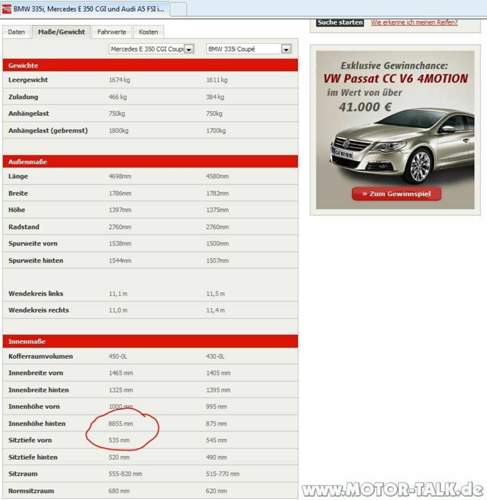Click the Zum Gewinnspiel button in the ad
Viewport: 487px width, 500px height.
coord(396,194)
